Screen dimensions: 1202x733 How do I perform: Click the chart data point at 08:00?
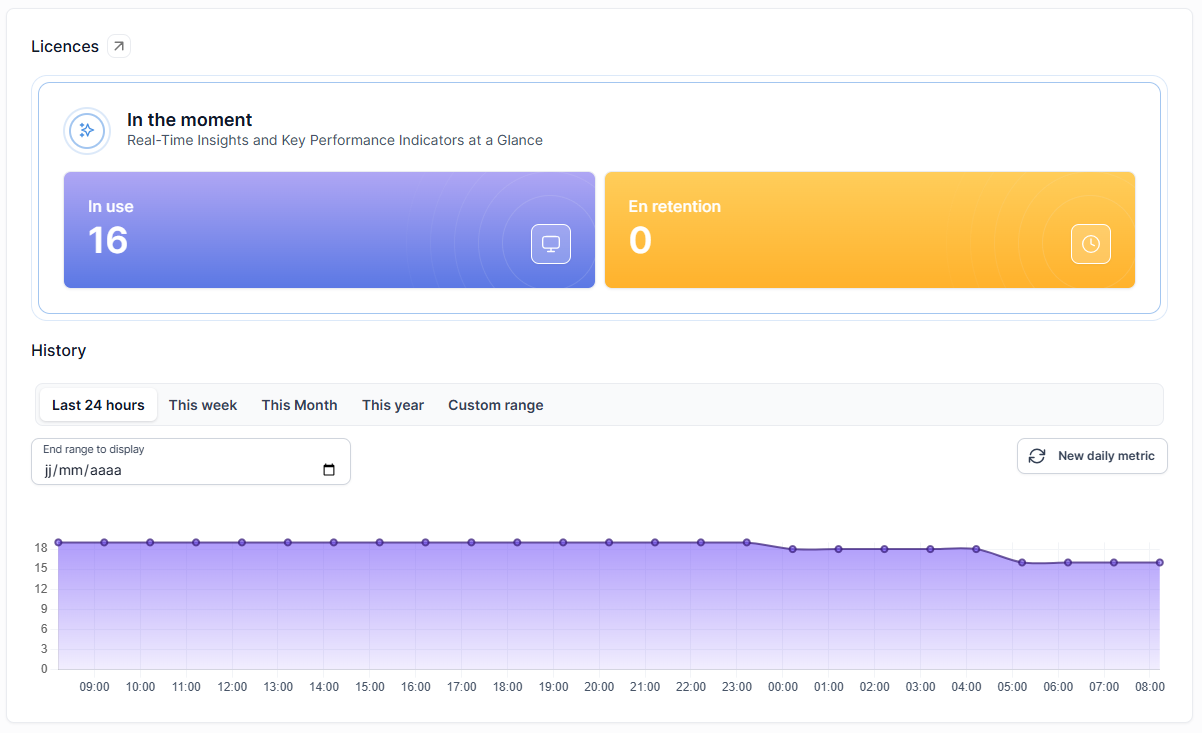1160,563
